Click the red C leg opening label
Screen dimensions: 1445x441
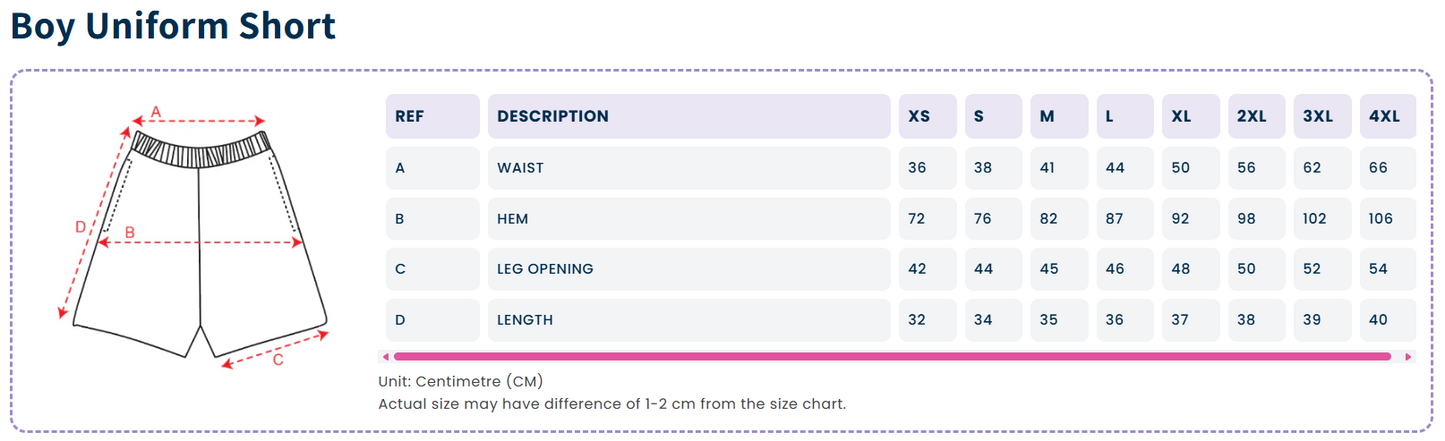278,360
